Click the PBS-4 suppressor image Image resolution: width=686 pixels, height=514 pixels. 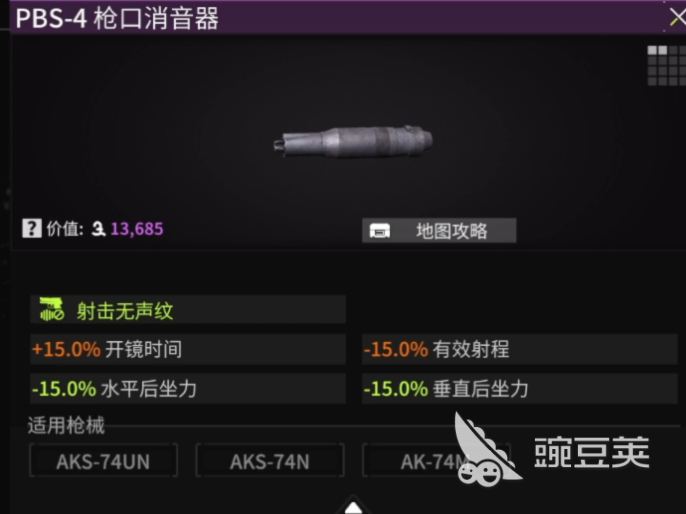click(353, 141)
